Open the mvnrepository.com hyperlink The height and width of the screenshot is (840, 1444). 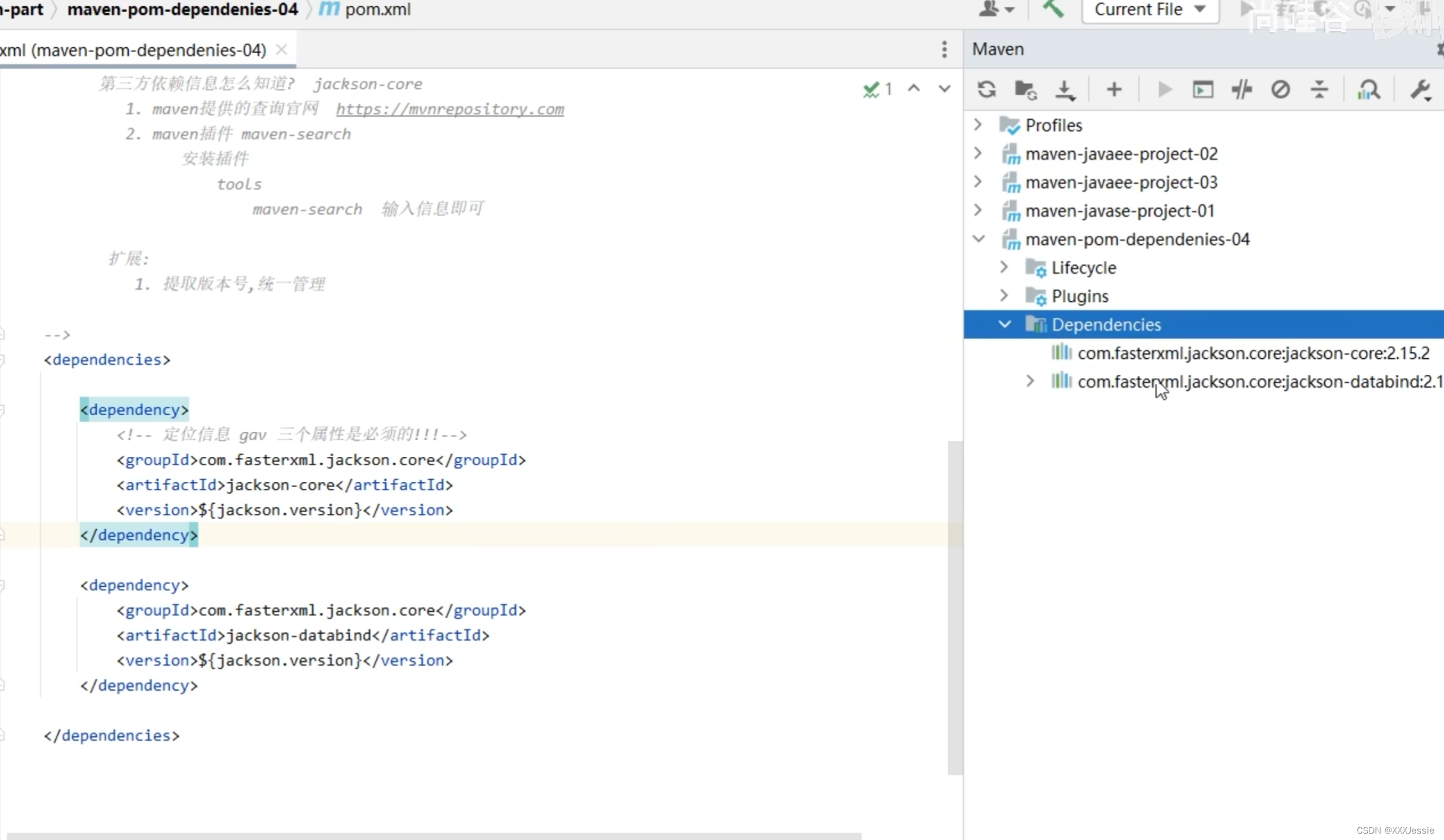coord(450,109)
